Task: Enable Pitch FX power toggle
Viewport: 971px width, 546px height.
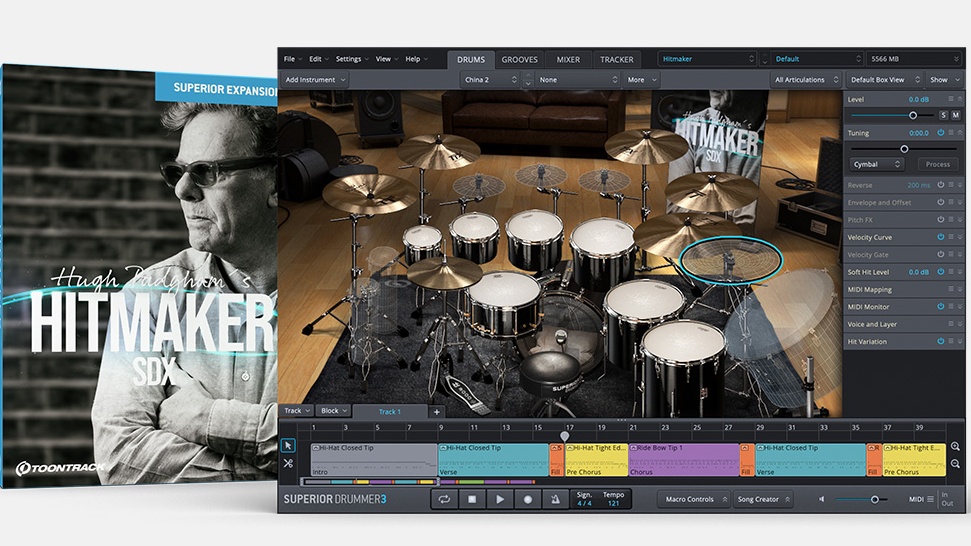Action: [941, 219]
